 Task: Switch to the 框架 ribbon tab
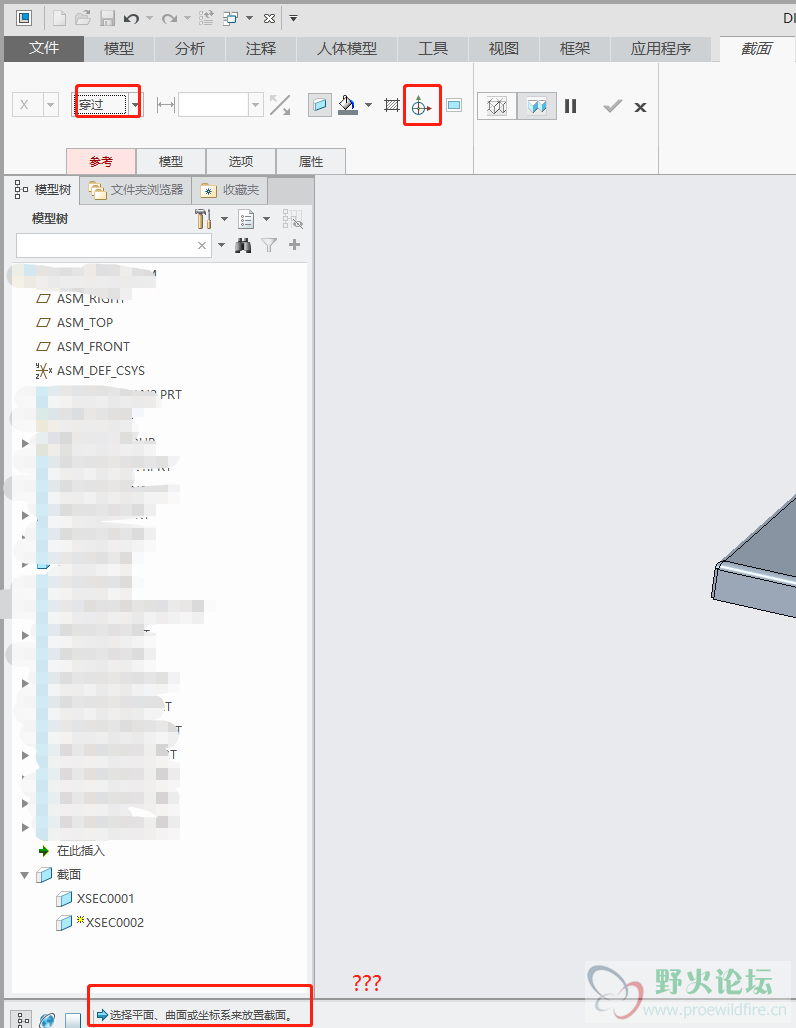click(574, 49)
